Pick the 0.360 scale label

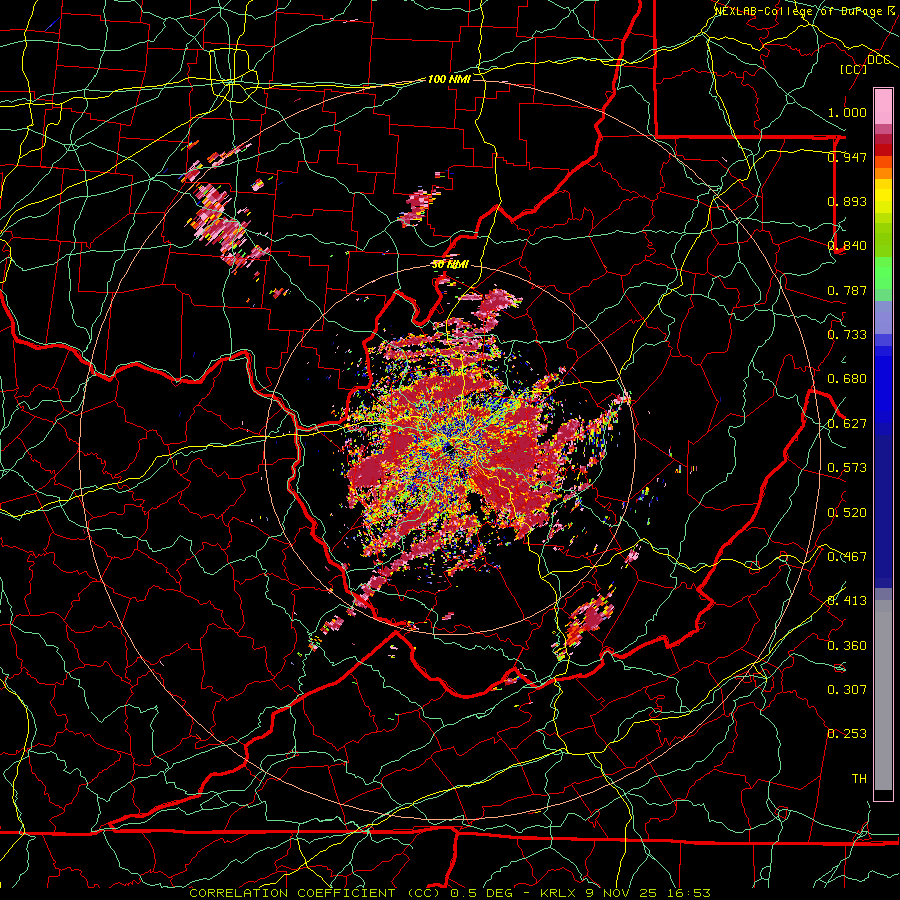[x=847, y=645]
